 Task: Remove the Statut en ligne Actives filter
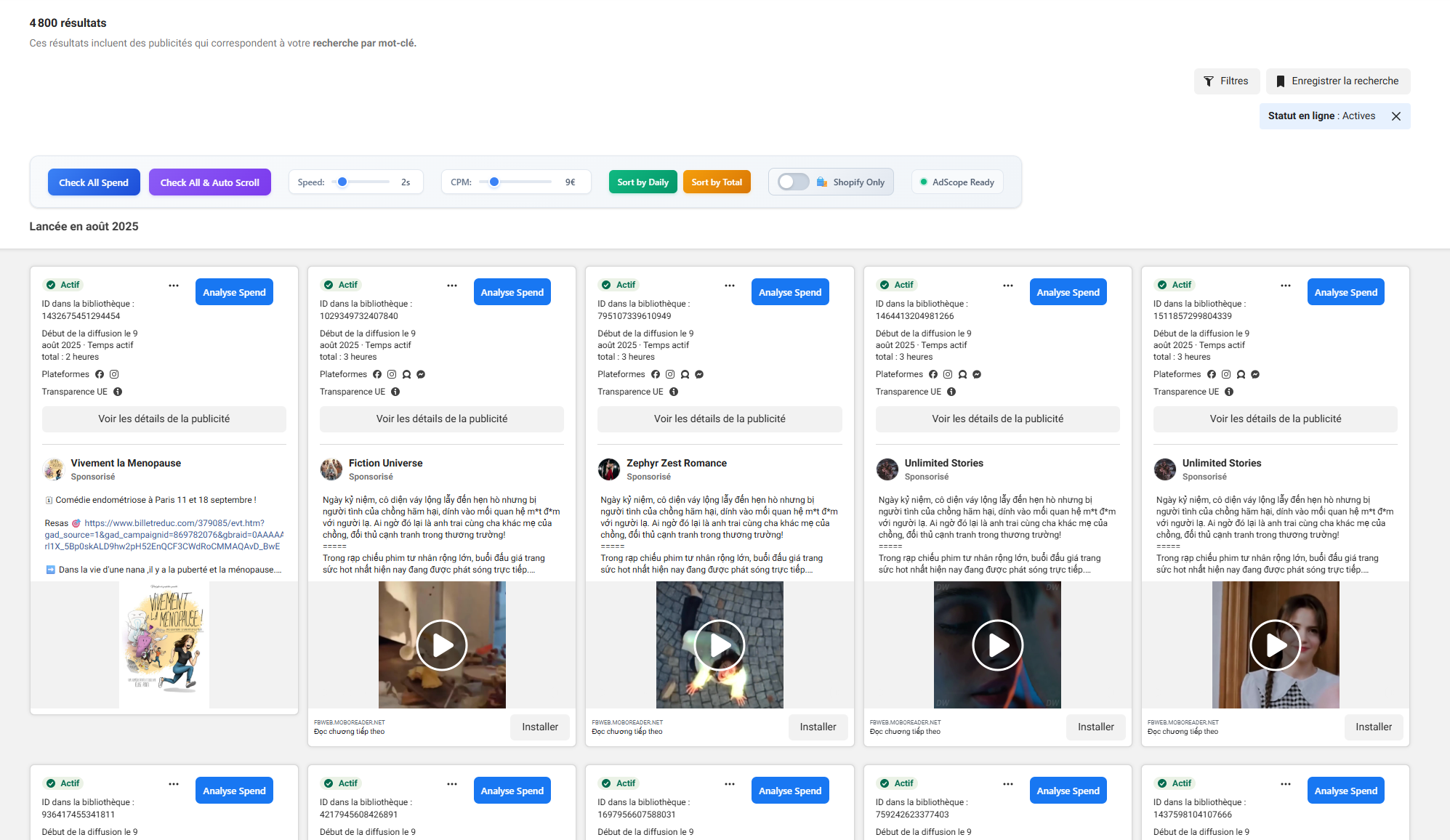pyautogui.click(x=1395, y=116)
